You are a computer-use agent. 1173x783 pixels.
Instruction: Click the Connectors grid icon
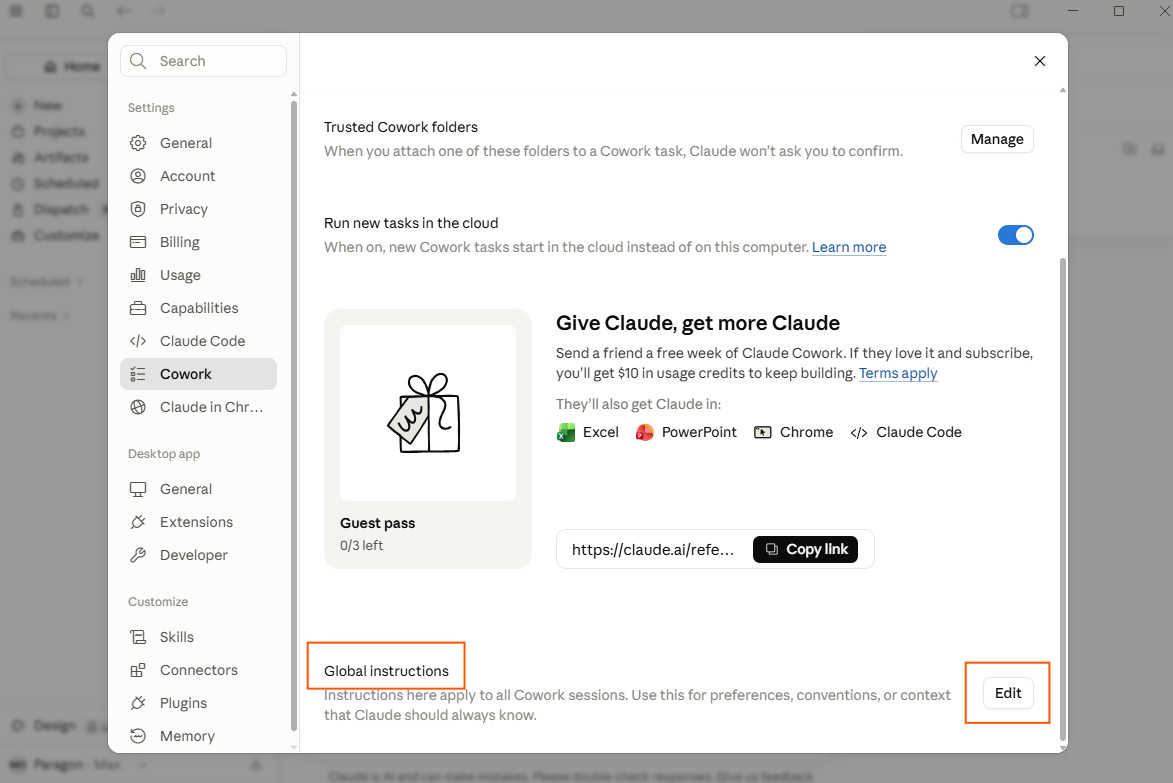click(x=138, y=670)
